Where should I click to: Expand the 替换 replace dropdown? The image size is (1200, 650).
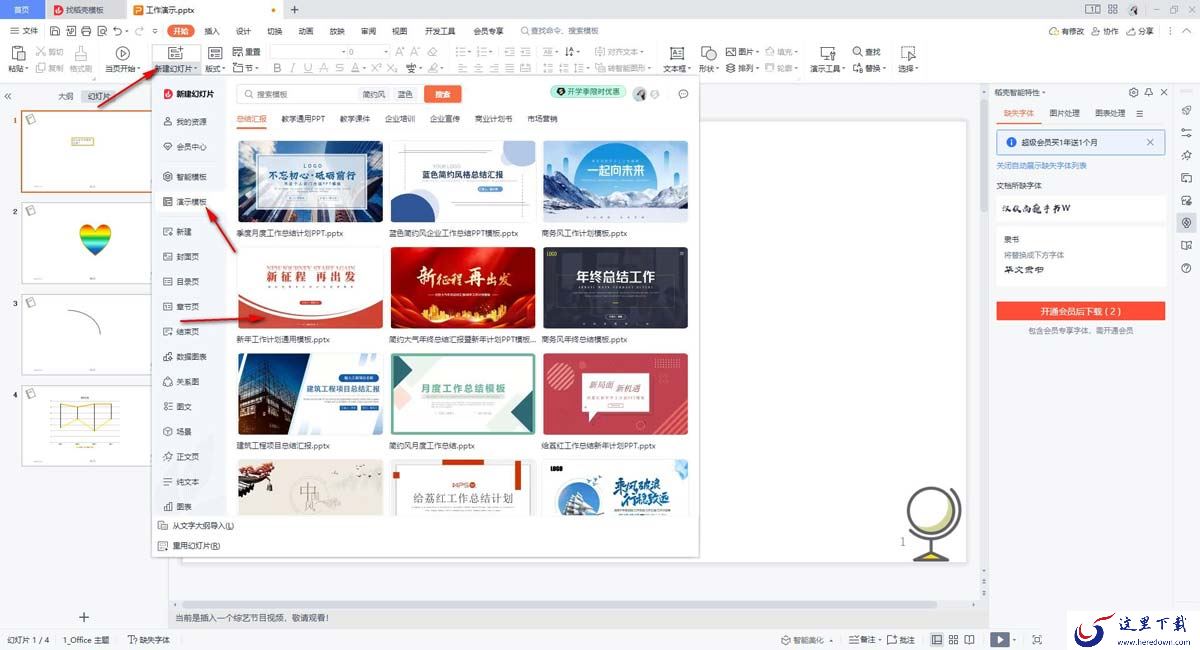click(886, 69)
